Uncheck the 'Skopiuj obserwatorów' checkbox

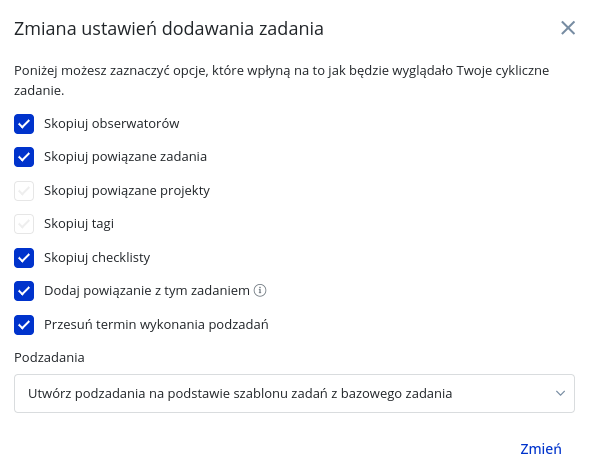(x=24, y=124)
